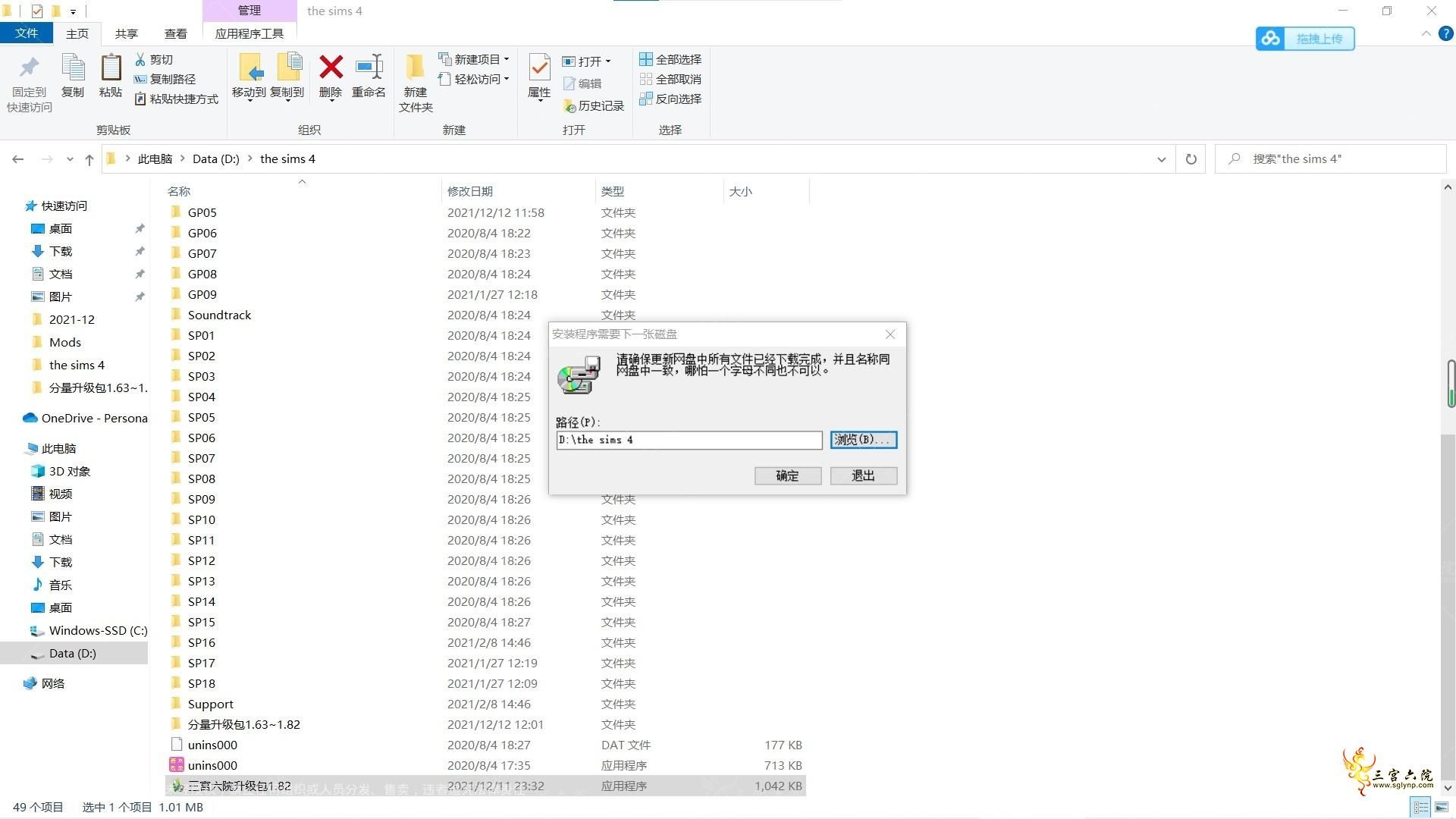Click Copy path in clipboard group
The height and width of the screenshot is (819, 1456).
click(165, 79)
